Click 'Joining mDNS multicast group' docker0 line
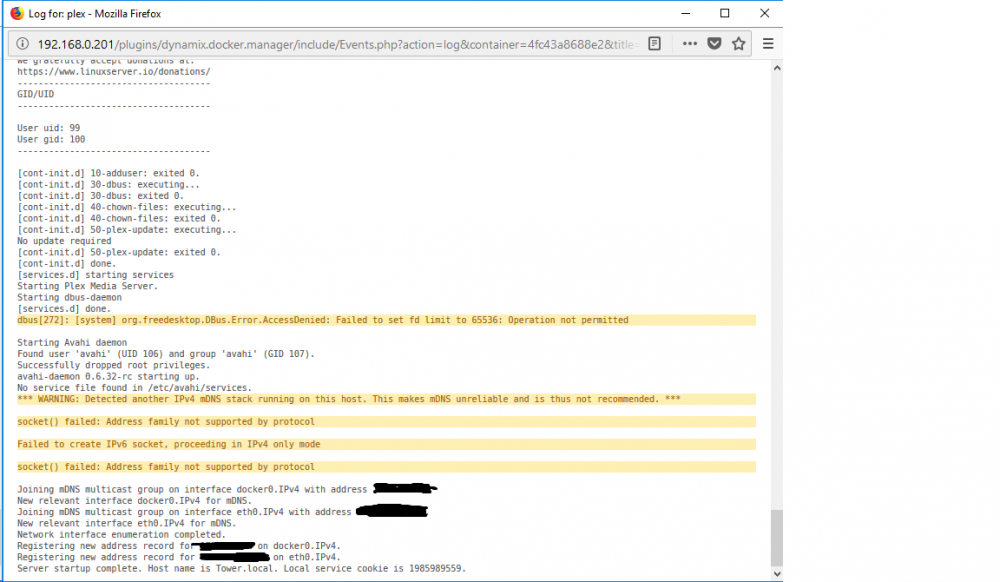Screen dimensions: 1000x582 [x=227, y=490]
